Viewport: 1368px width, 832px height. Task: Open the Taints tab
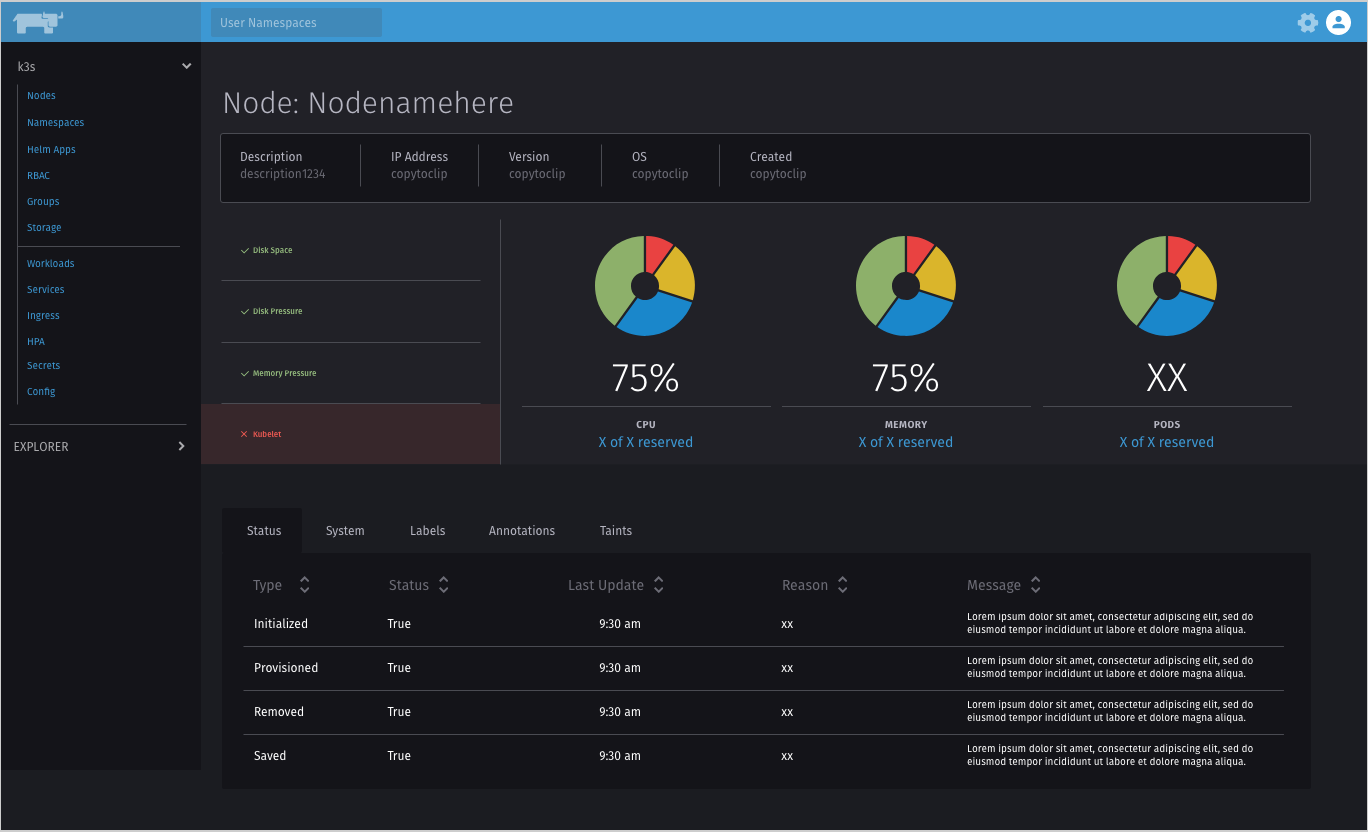coord(615,530)
